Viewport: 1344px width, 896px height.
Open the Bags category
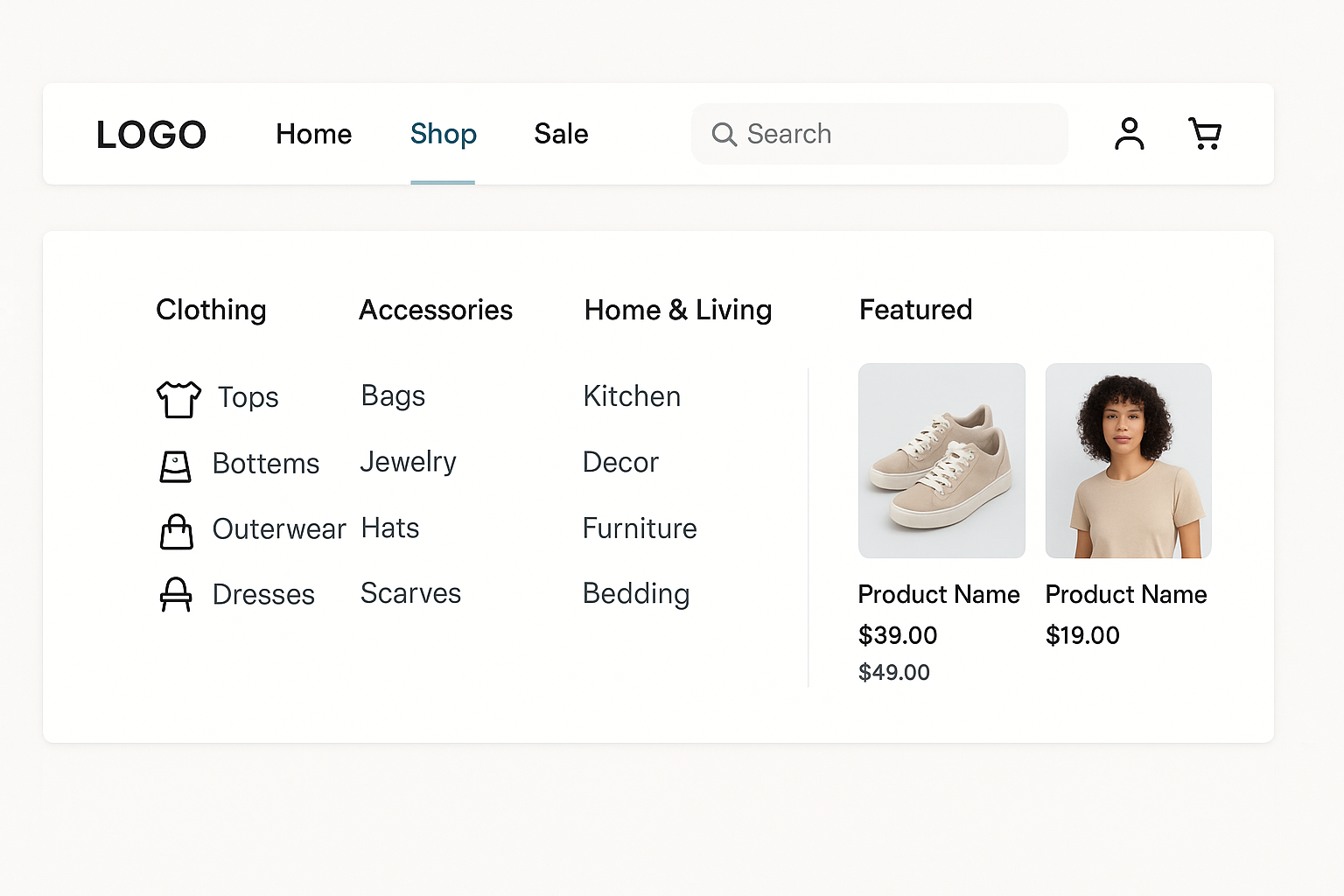[392, 395]
